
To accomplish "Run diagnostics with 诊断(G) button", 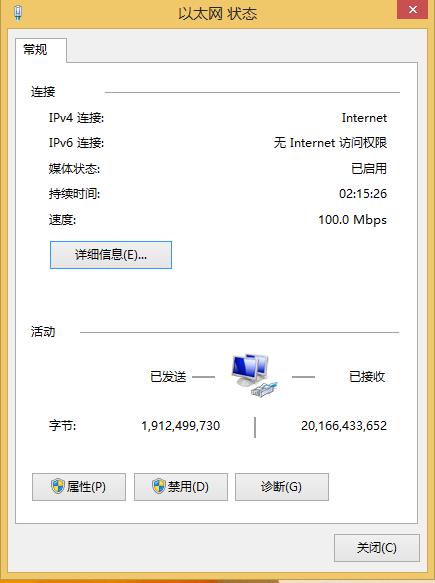I will 282,487.
